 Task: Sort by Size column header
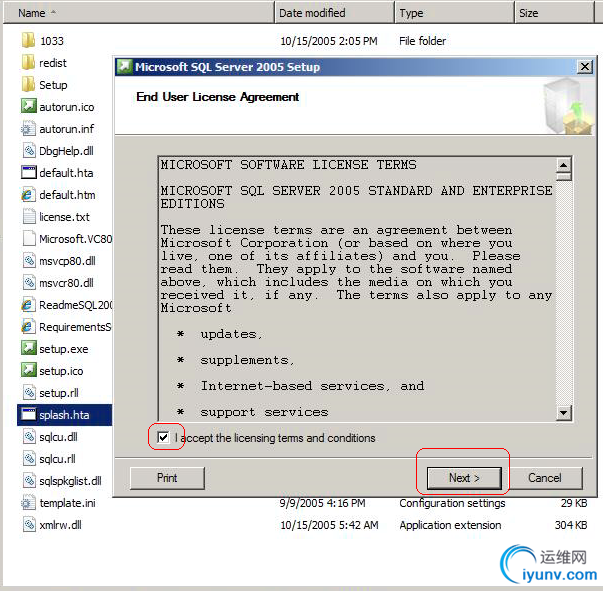554,13
